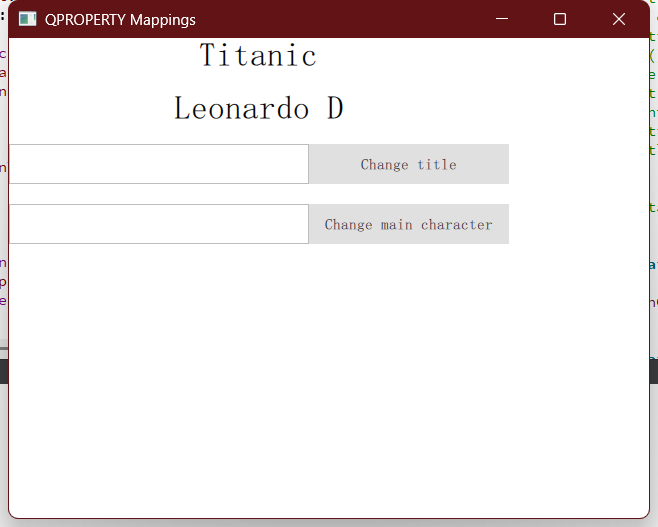This screenshot has width=658, height=527.
Task: Focus the title input field
Action: 159,164
